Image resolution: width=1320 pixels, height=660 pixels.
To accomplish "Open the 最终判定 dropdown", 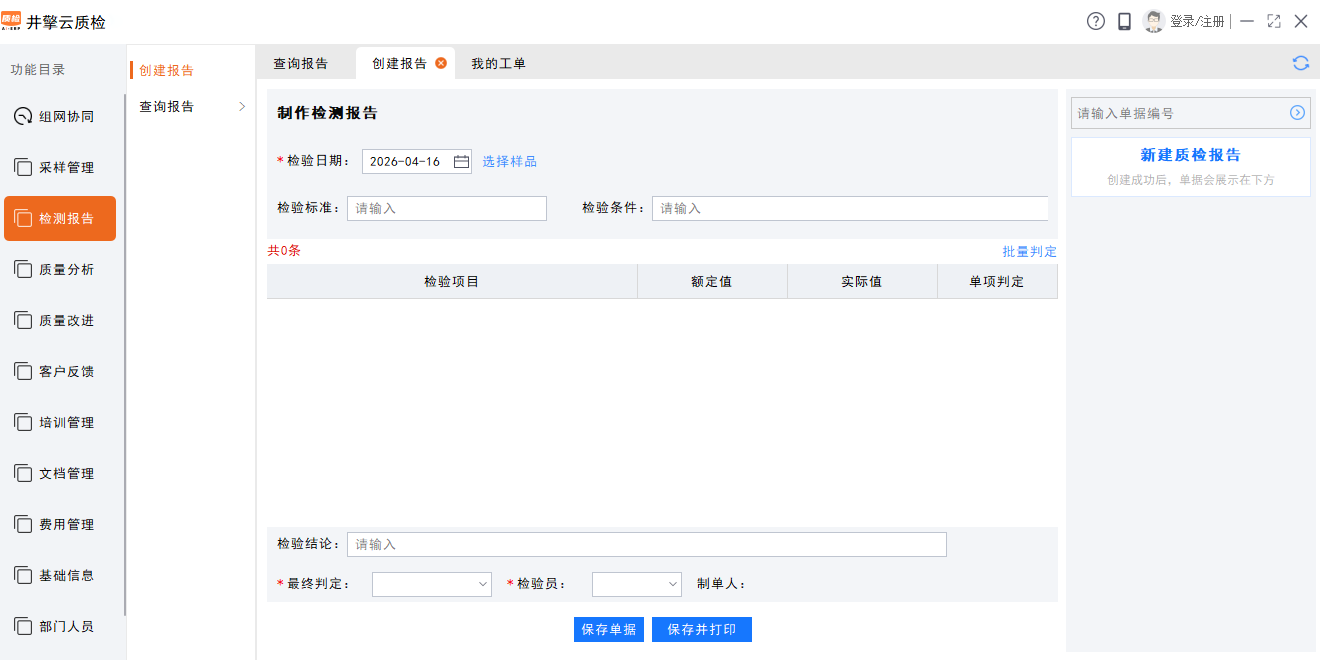I will tap(431, 584).
